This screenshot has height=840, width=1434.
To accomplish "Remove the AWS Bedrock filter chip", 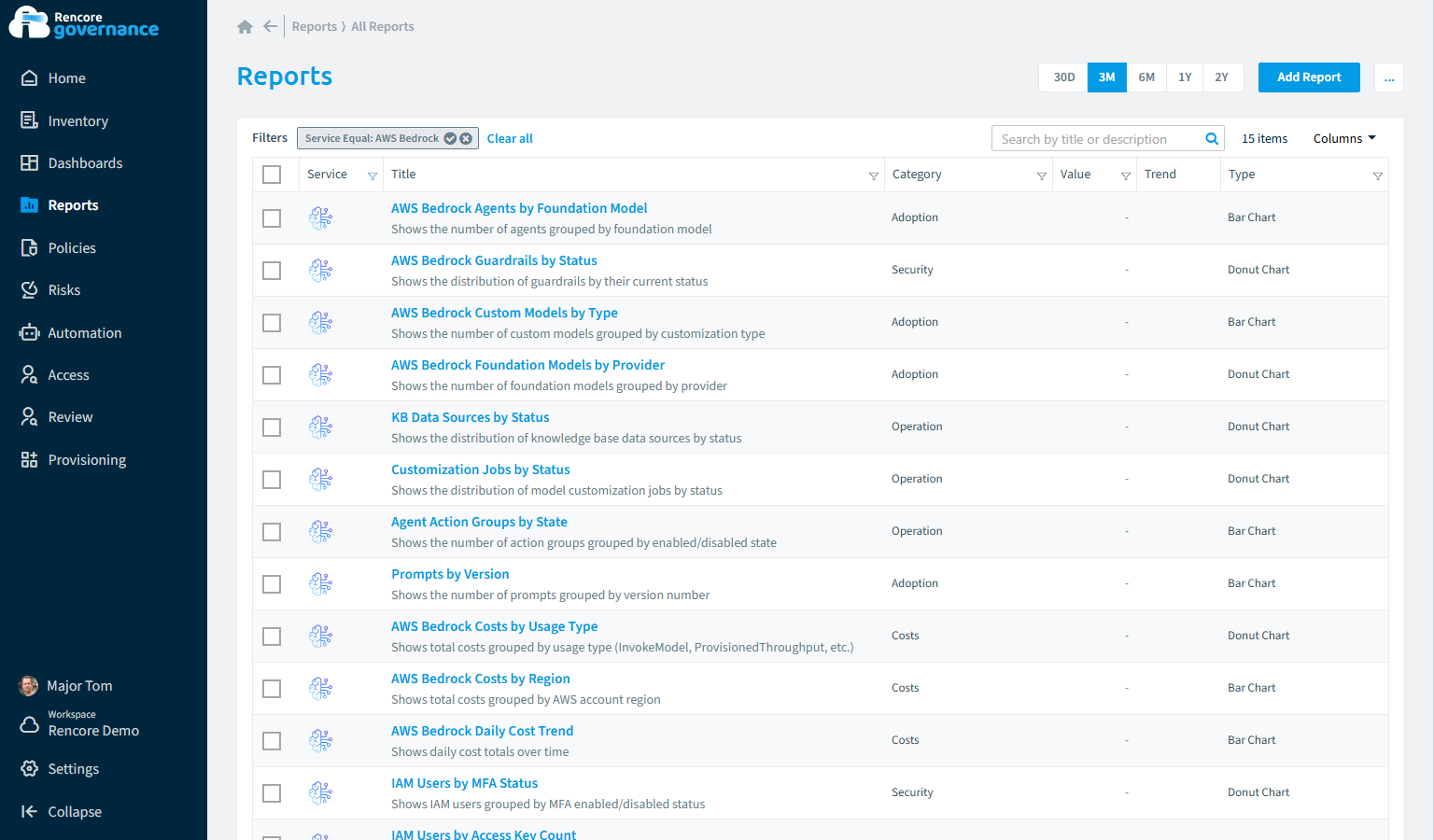I will pos(466,138).
